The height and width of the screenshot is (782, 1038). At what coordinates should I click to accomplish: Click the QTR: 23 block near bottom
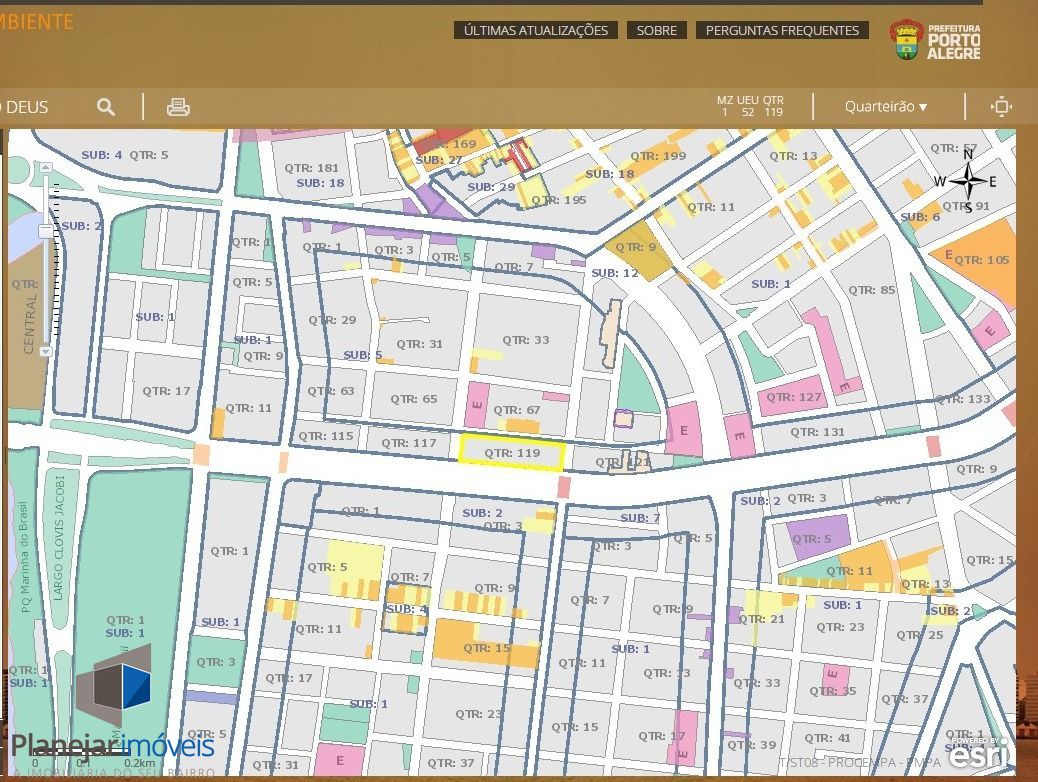(478, 714)
